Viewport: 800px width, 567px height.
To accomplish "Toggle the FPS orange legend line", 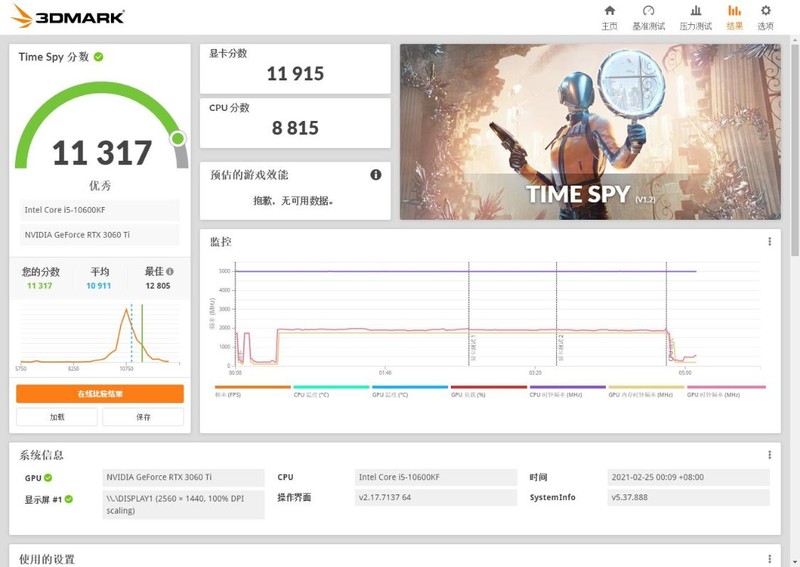I will pyautogui.click(x=253, y=387).
